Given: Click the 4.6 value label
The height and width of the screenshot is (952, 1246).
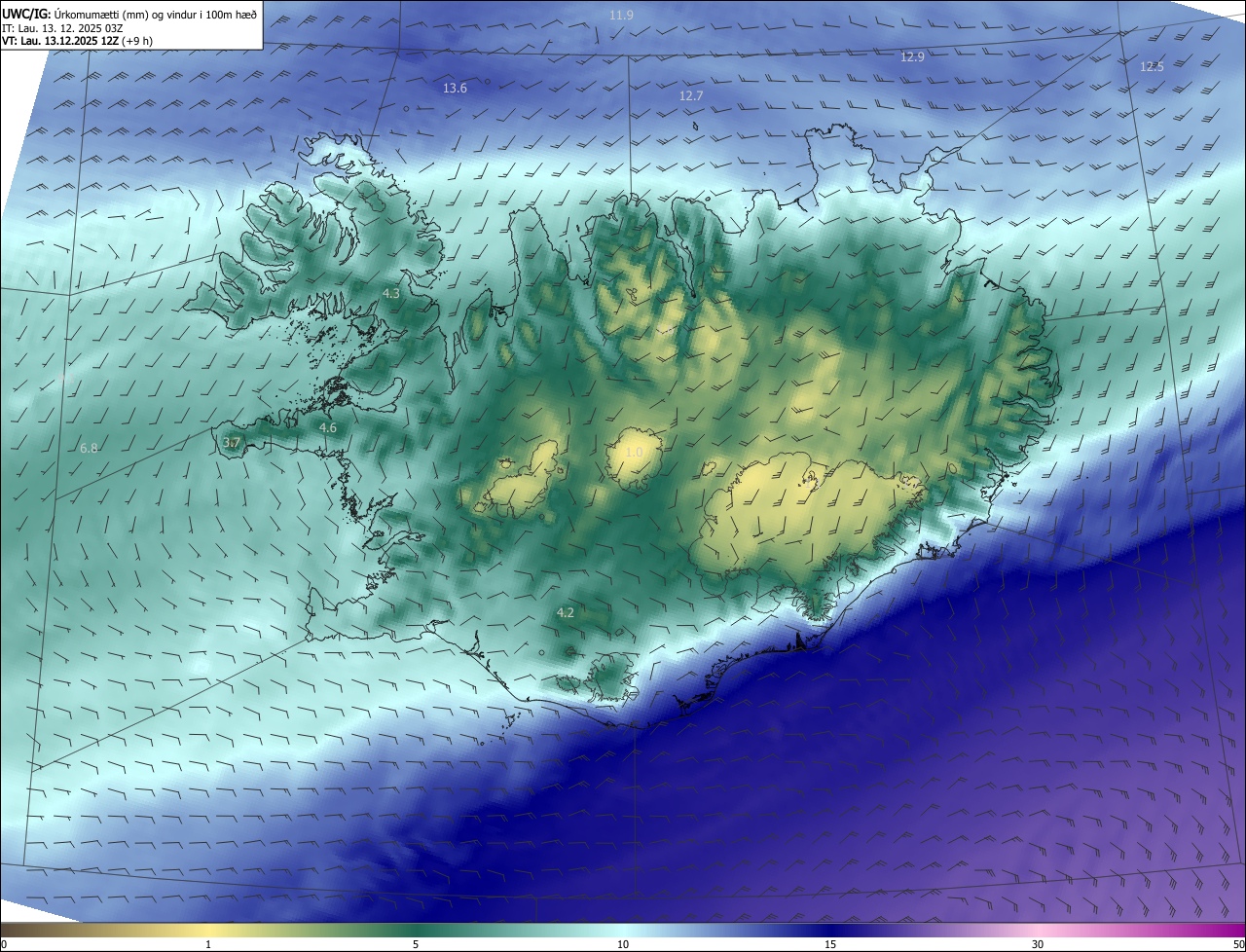Looking at the screenshot, I should pos(328,428).
